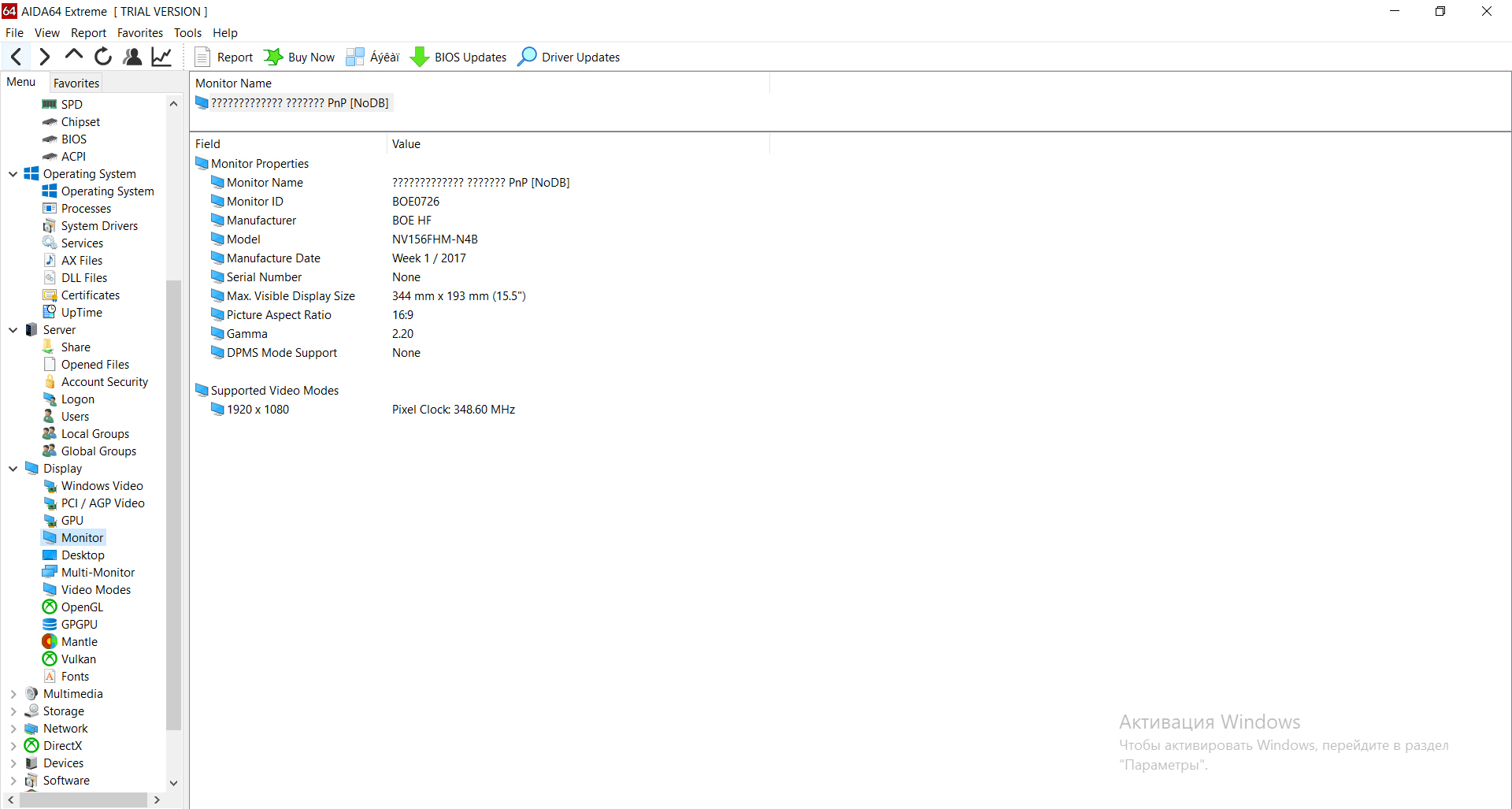The image size is (1512, 809).
Task: Click the Buy Now button
Action: [299, 57]
